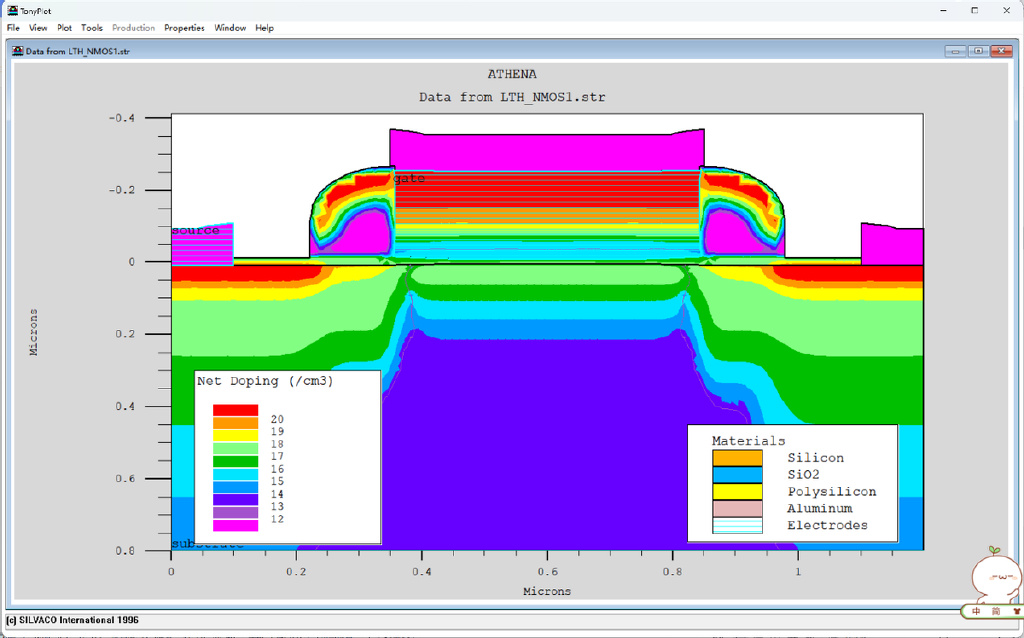Click the orange doping level 19 swatch

(x=235, y=423)
